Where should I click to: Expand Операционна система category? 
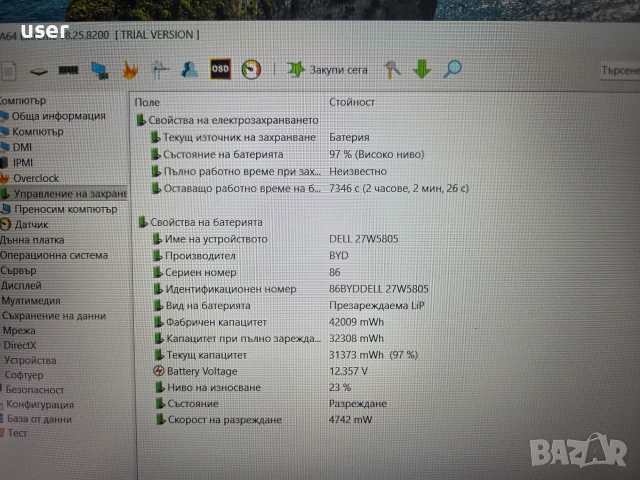(x=54, y=255)
